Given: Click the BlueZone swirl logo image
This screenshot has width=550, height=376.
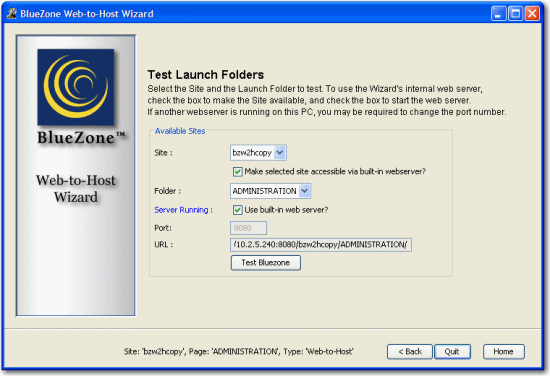Looking at the screenshot, I should tap(76, 87).
